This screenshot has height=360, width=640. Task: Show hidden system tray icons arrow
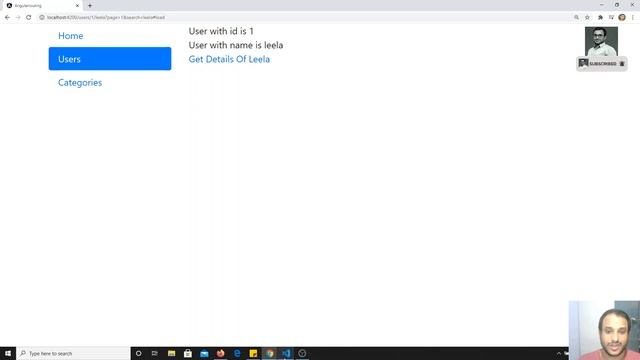559,353
